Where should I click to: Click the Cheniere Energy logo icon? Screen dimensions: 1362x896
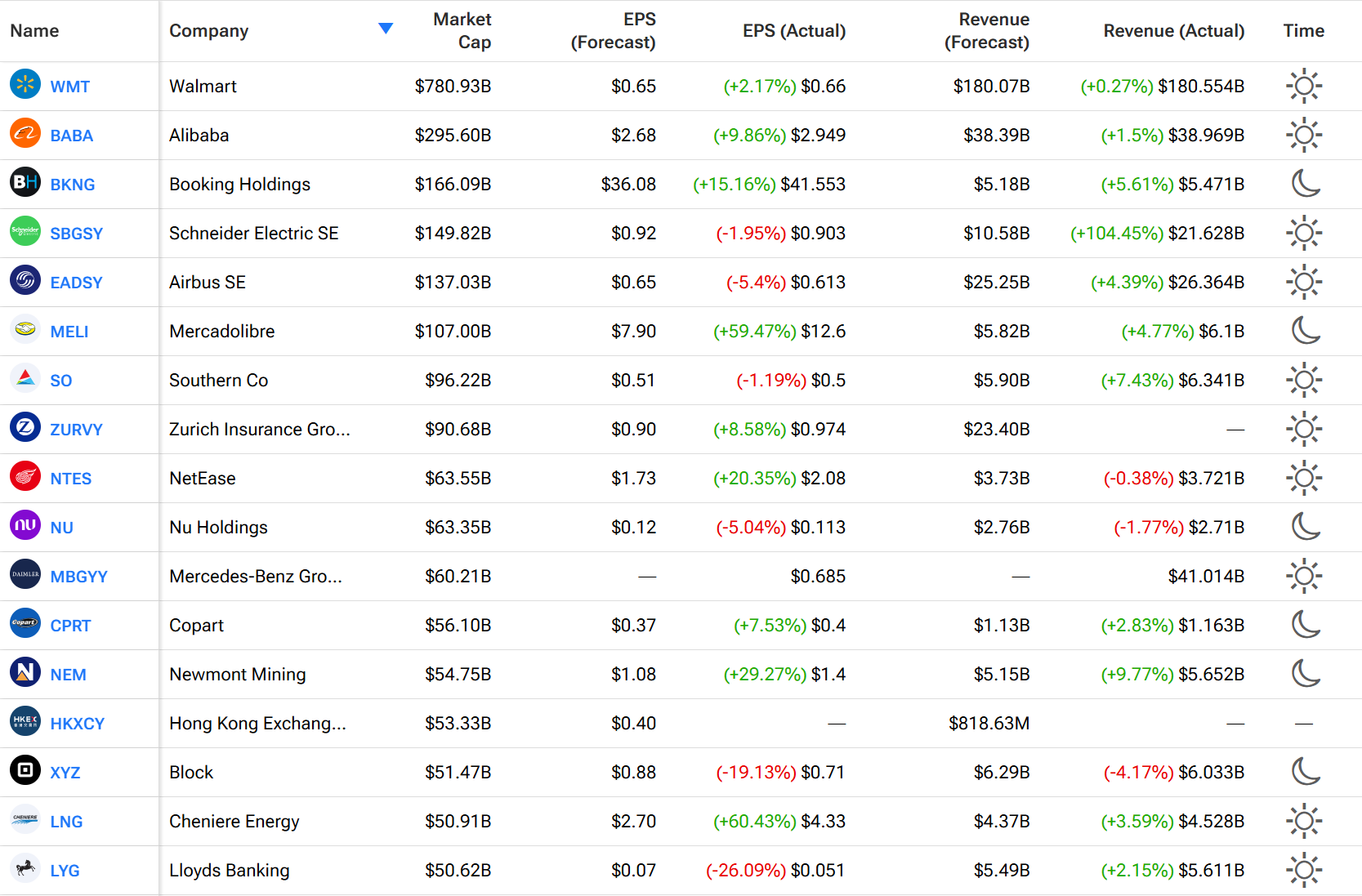click(25, 819)
